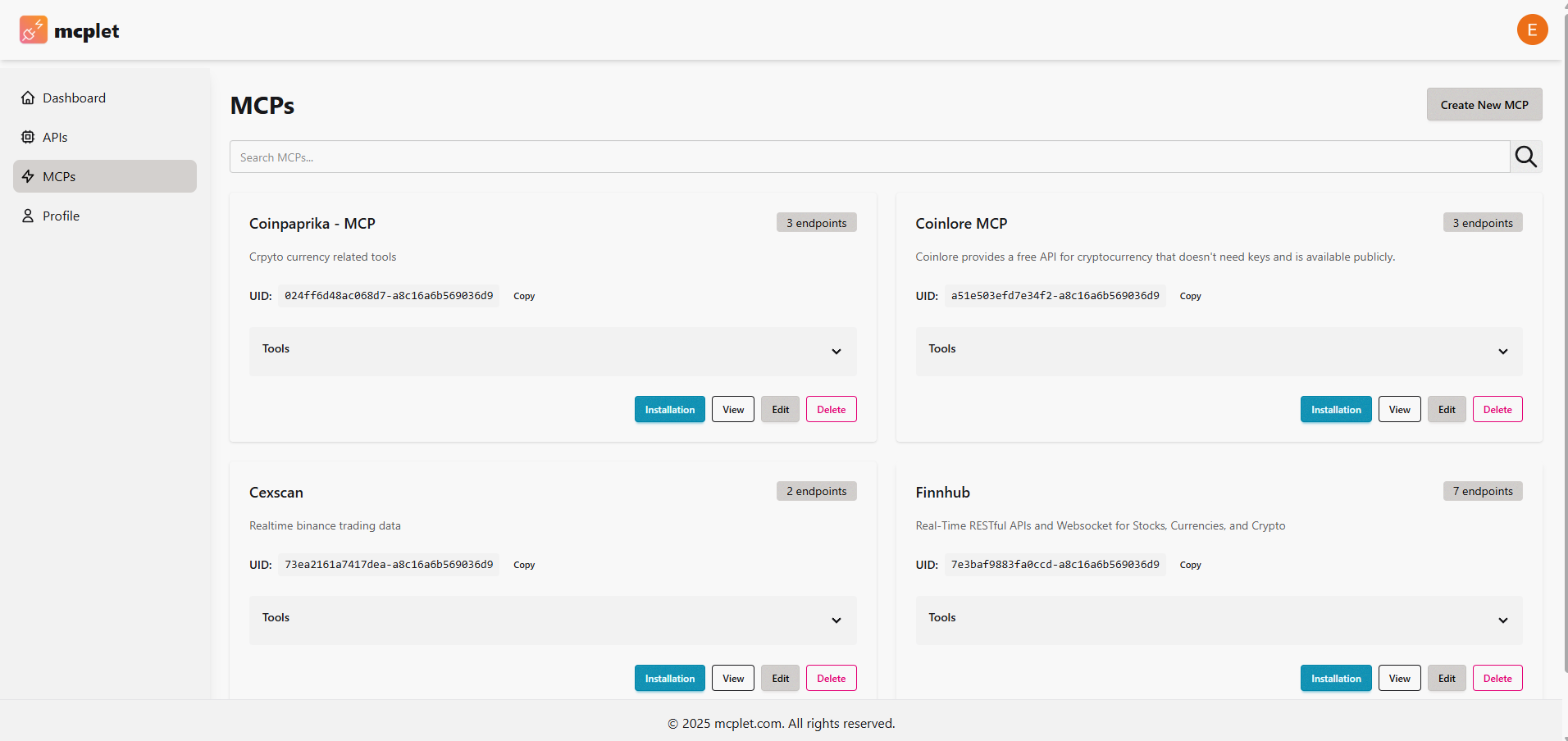Expand Tools for Coinlore MCP

tap(1219, 351)
